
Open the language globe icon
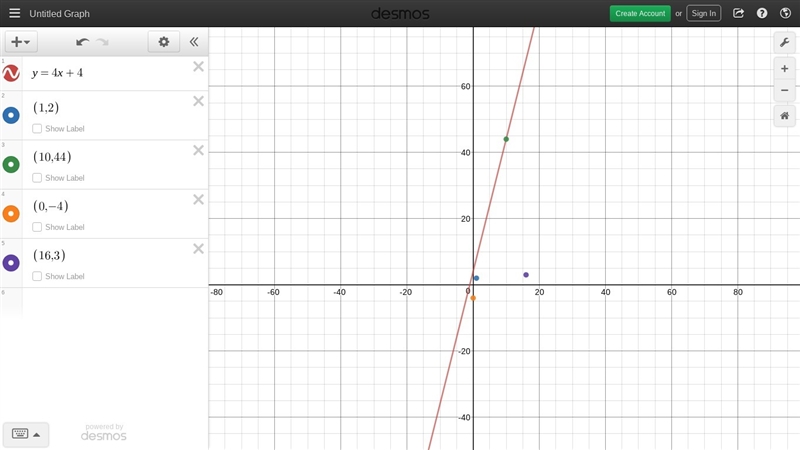click(x=785, y=13)
